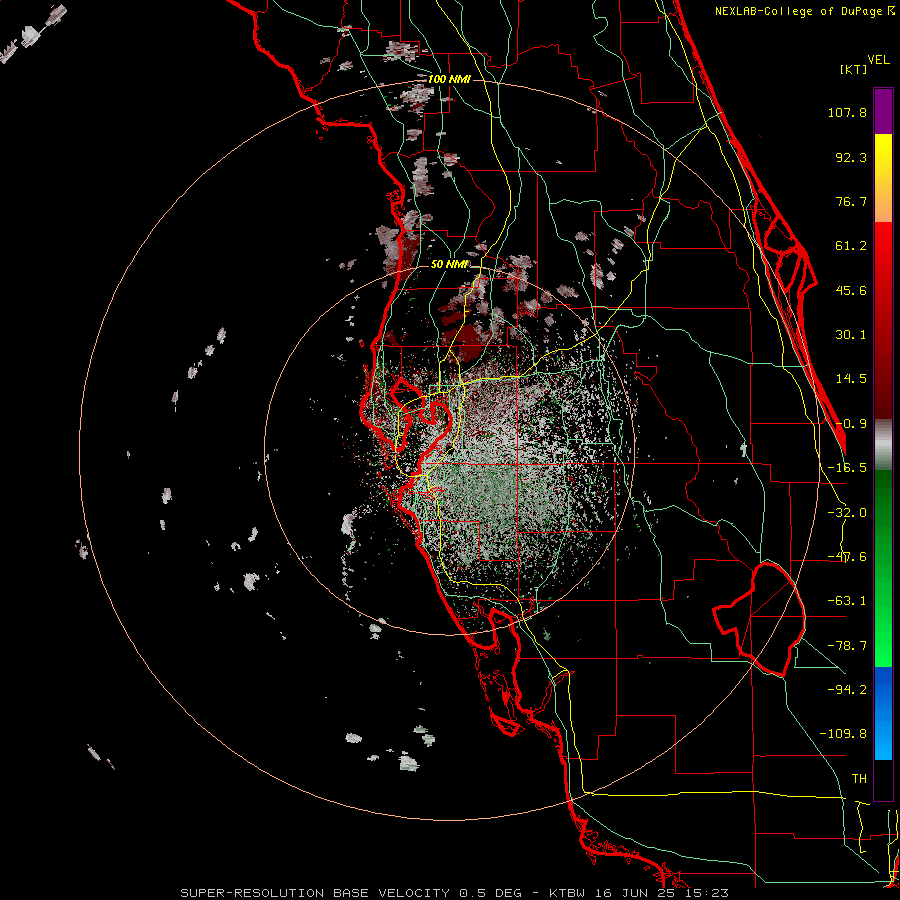Click the VEL legend title

[x=878, y=60]
